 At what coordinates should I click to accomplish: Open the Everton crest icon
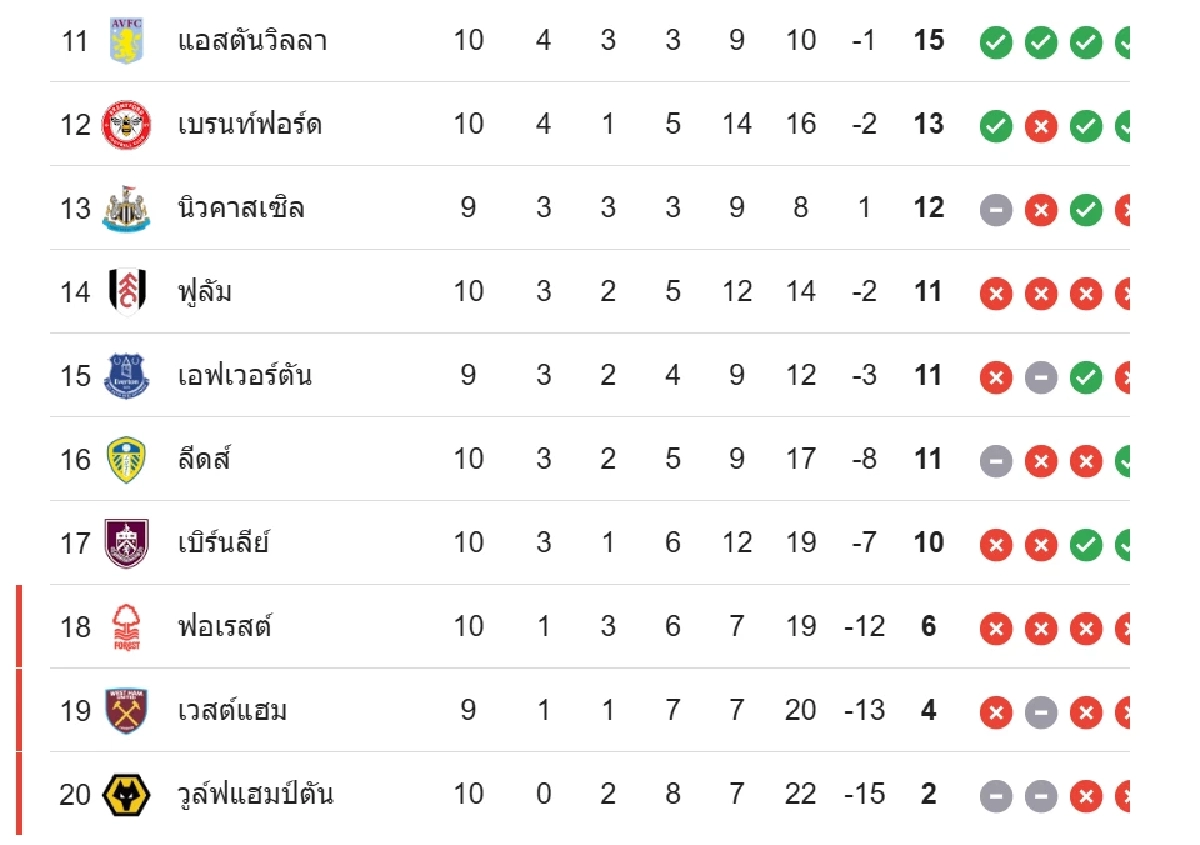126,376
